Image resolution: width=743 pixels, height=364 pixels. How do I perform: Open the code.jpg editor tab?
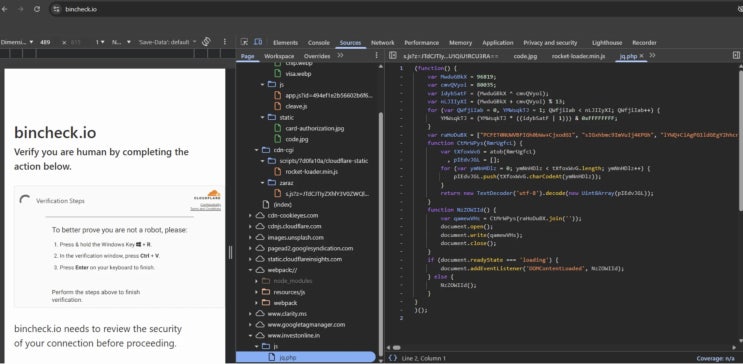point(525,56)
